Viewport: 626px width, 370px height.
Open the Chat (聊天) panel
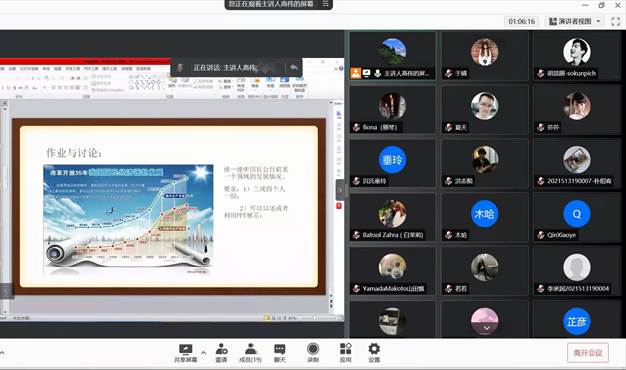click(x=280, y=353)
